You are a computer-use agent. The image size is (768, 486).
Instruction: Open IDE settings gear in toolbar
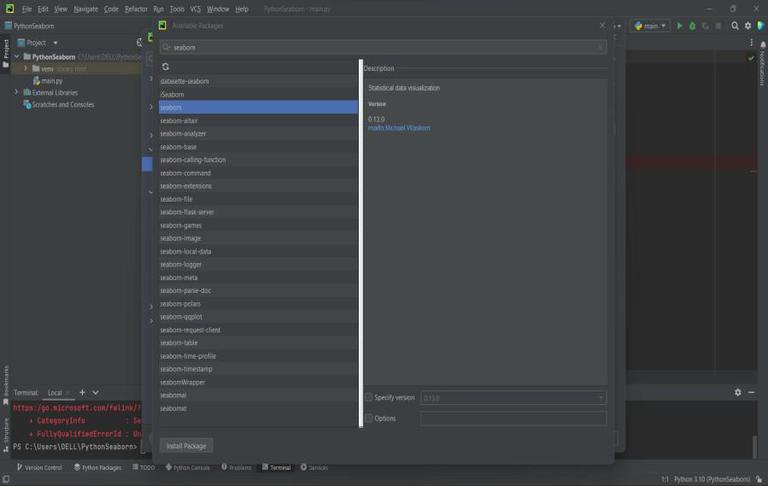click(748, 26)
